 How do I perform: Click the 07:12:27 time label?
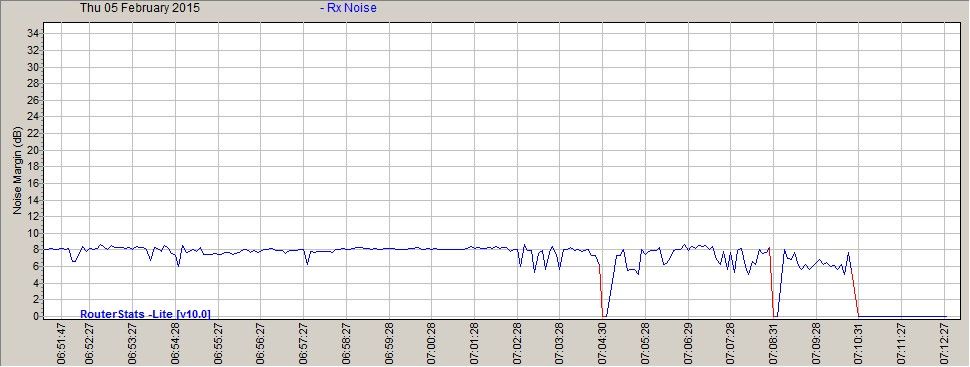pos(945,342)
